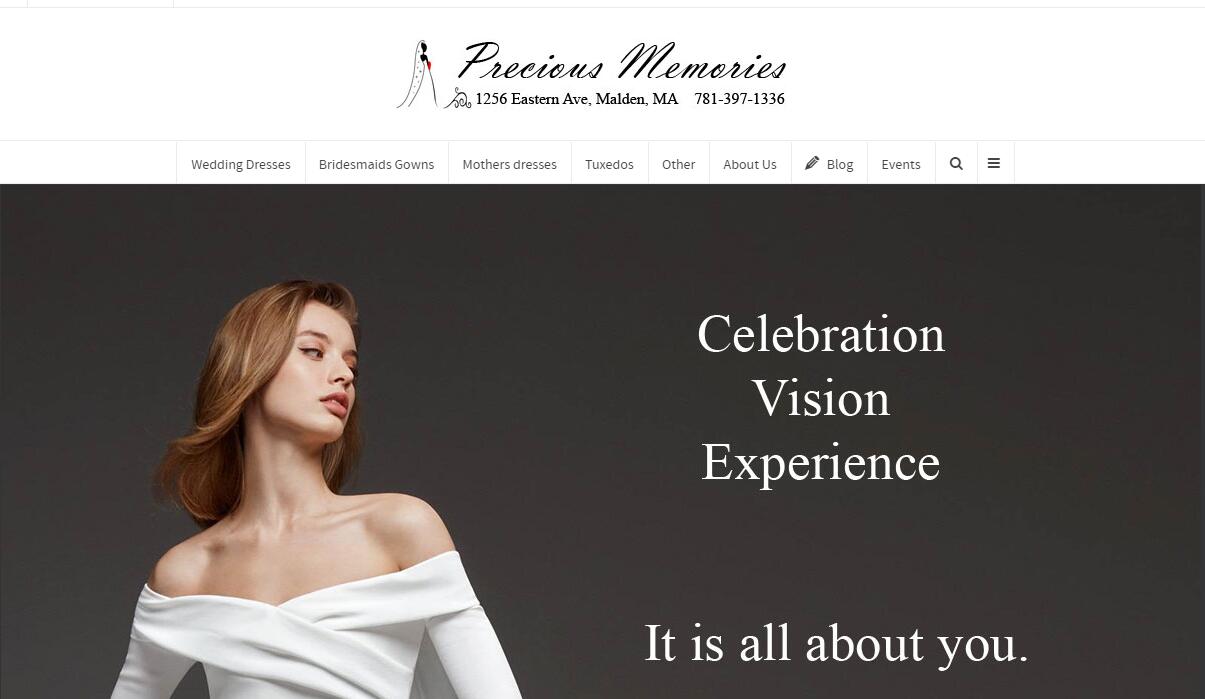Click the bride's photo in hero banner
The width and height of the screenshot is (1205, 699).
point(320,490)
